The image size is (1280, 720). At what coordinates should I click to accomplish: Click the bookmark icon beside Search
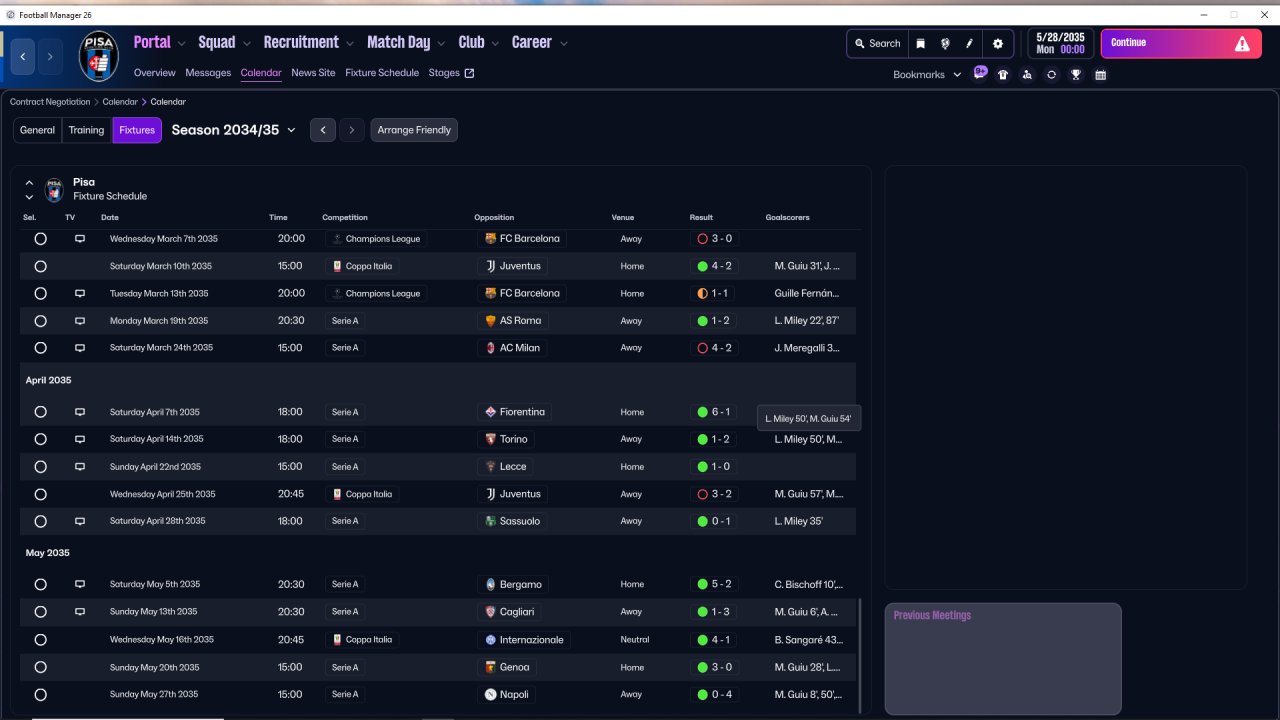coord(921,44)
